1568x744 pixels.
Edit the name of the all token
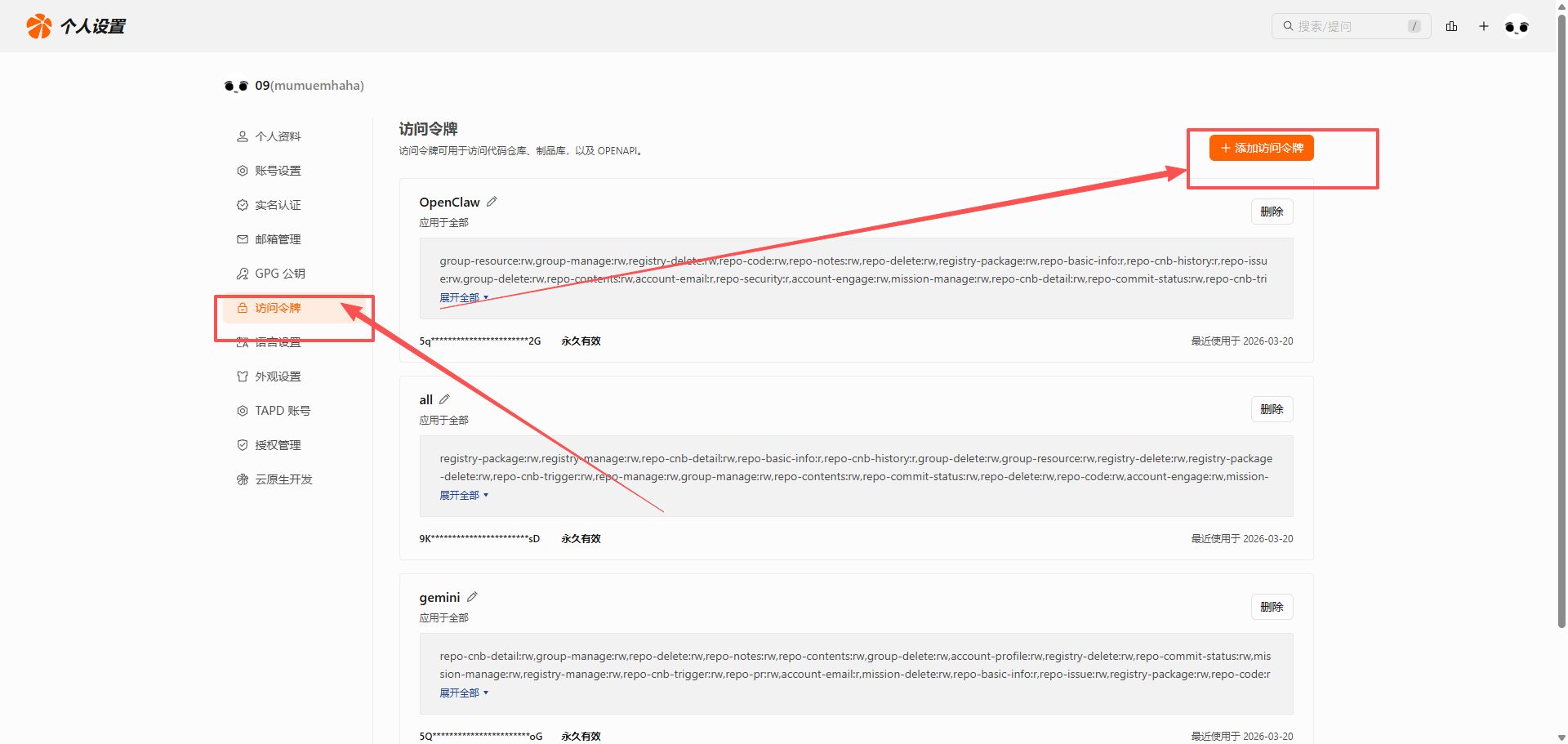(444, 399)
